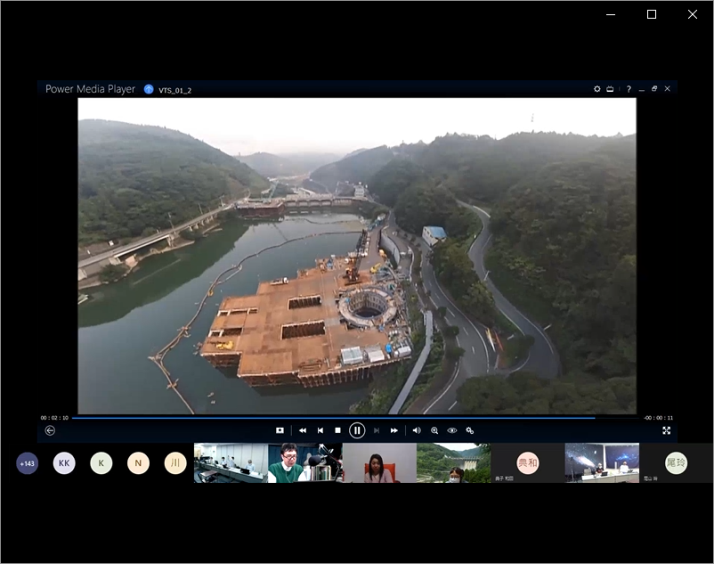Enter fullscreen video mode
This screenshot has width=714, height=564.
pyautogui.click(x=666, y=430)
